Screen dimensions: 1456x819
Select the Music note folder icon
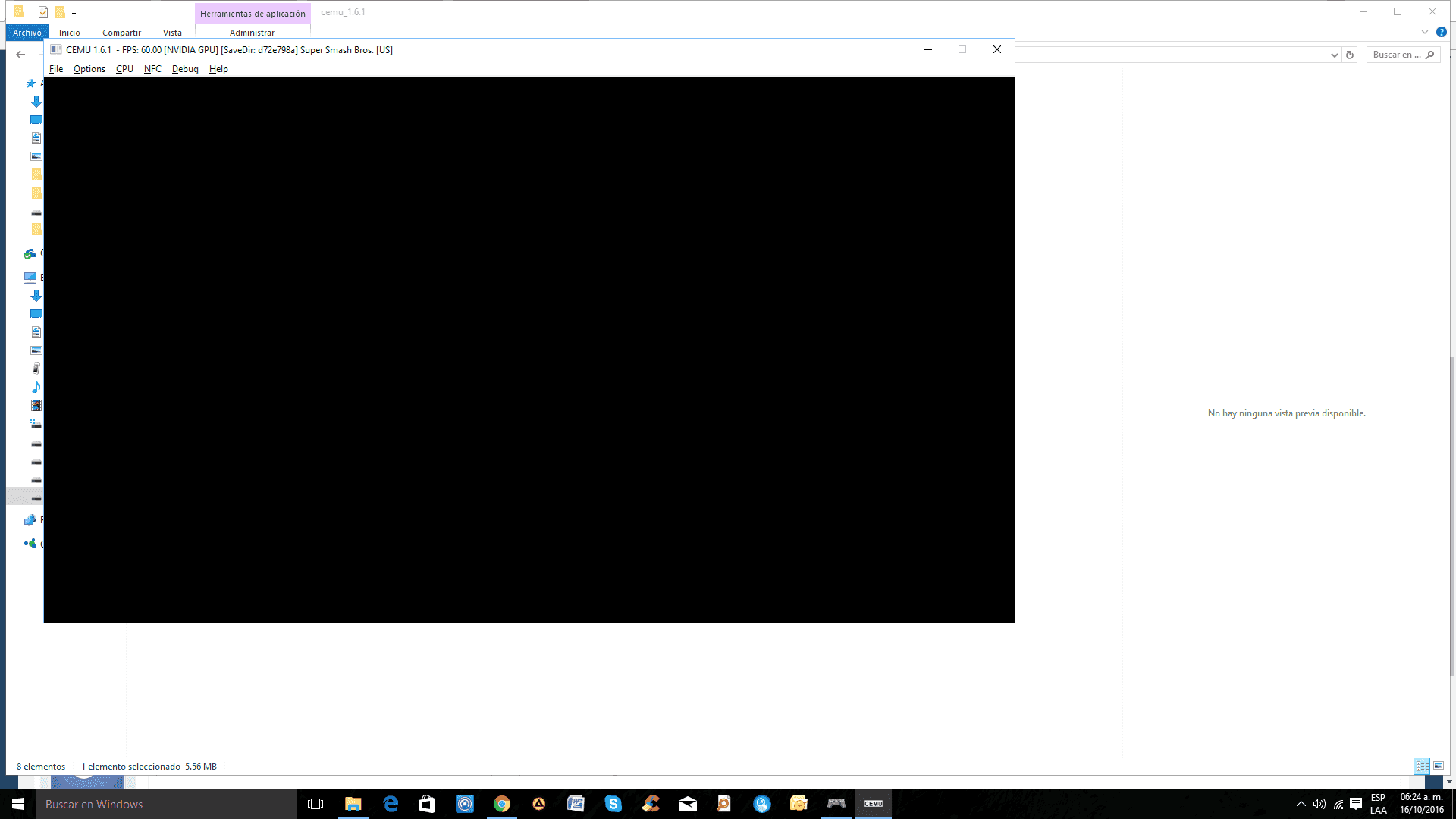tap(36, 387)
